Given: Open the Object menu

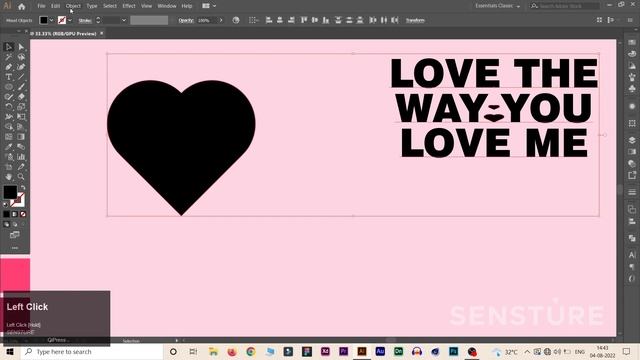Looking at the screenshot, I should (x=73, y=6).
